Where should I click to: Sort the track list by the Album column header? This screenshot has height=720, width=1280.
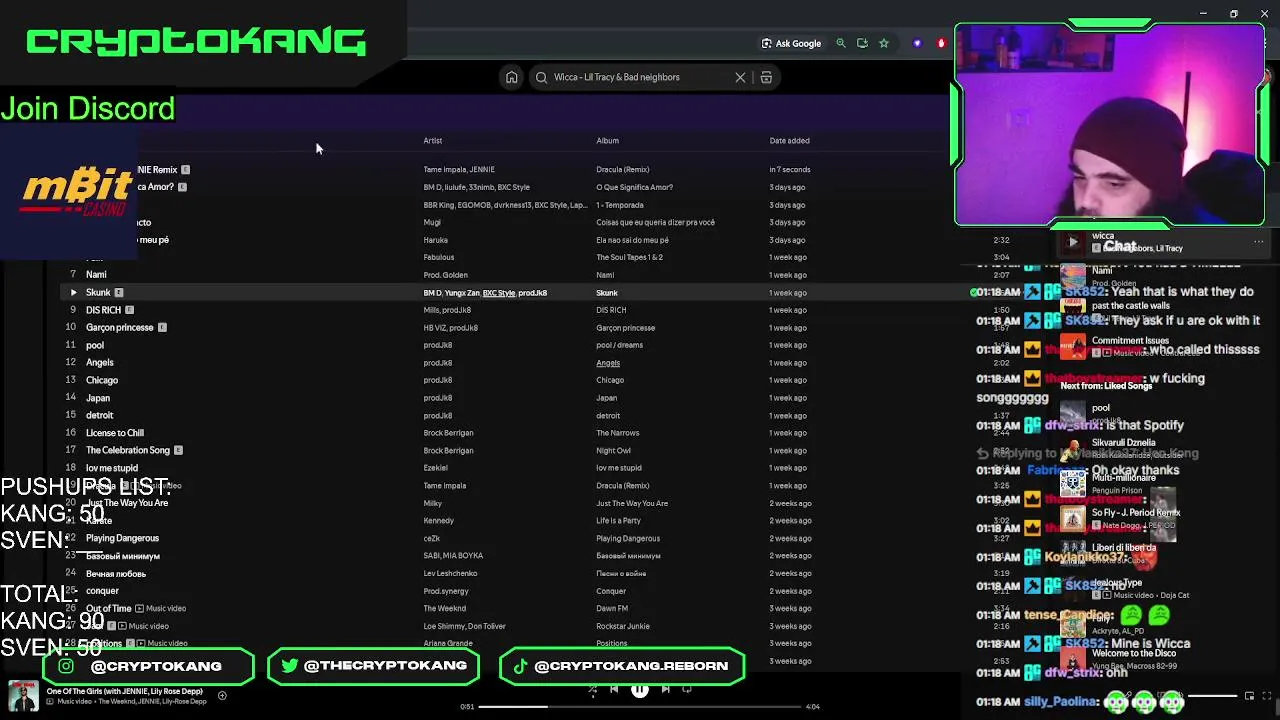(607, 141)
